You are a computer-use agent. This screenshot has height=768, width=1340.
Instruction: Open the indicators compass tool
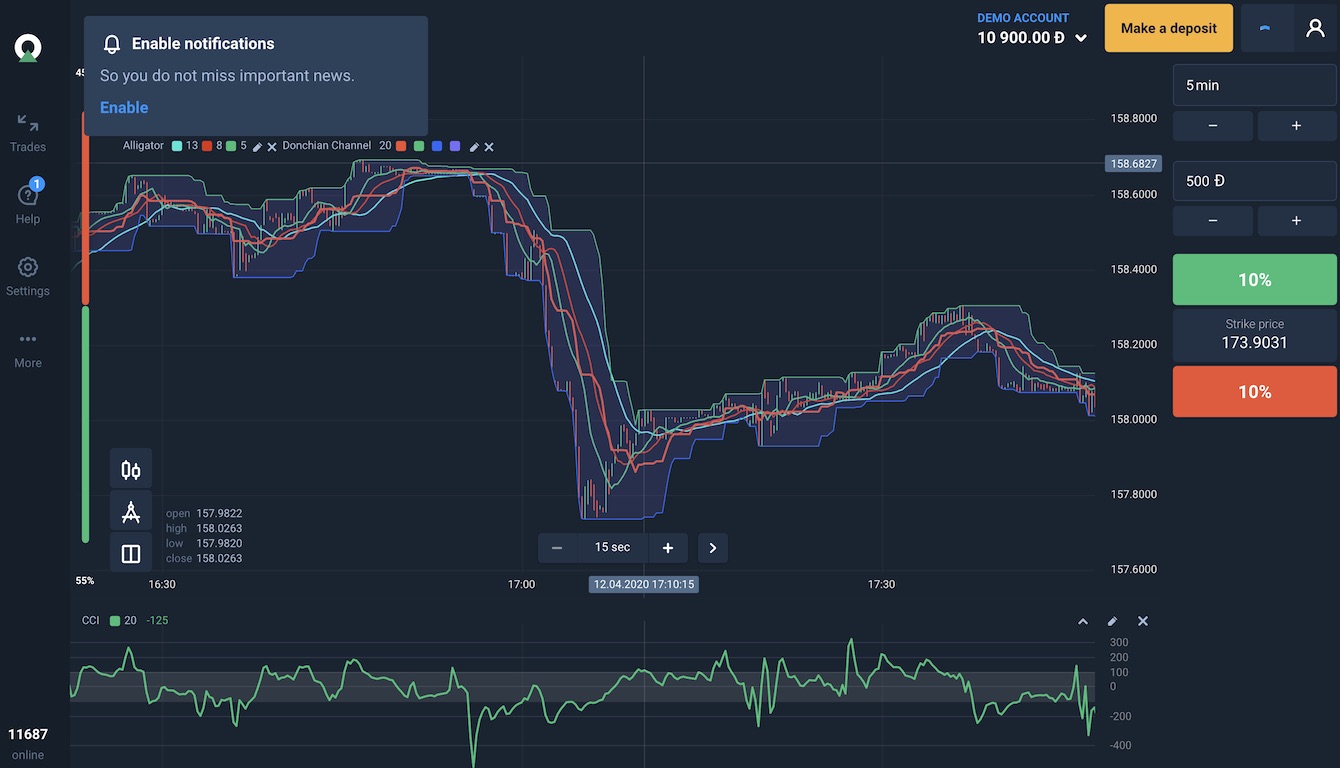click(x=131, y=511)
